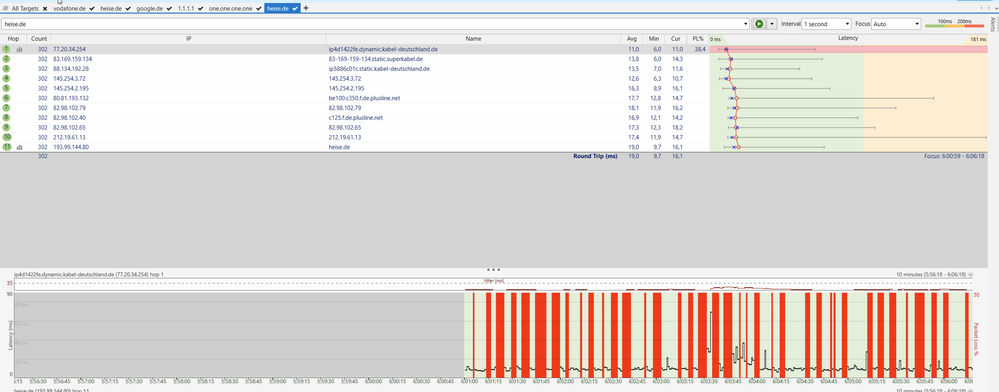999x392 pixels.
Task: Switch to the one.one.one.one tab
Action: click(x=230, y=8)
